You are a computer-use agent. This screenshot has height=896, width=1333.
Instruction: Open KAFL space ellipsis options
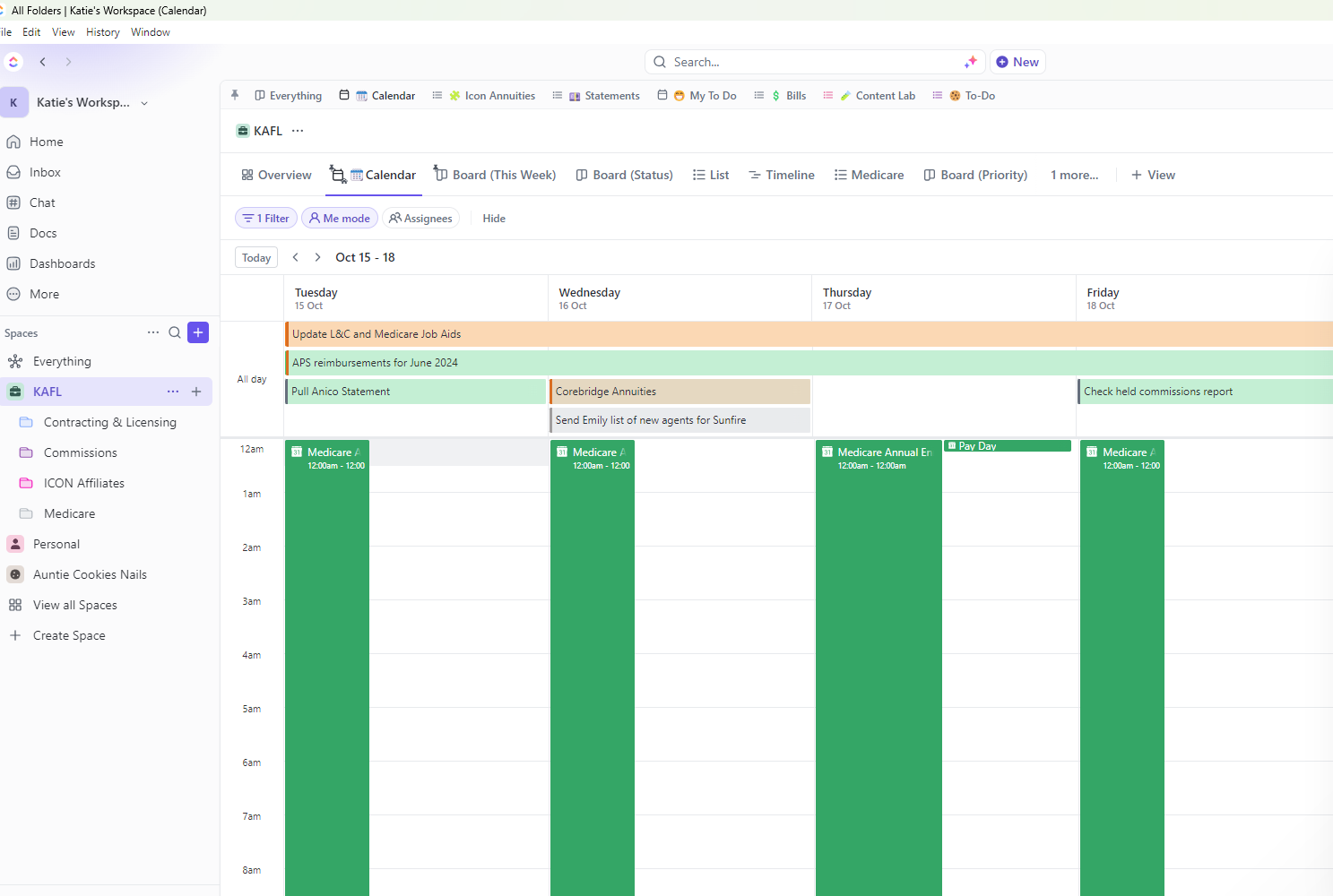click(x=173, y=392)
